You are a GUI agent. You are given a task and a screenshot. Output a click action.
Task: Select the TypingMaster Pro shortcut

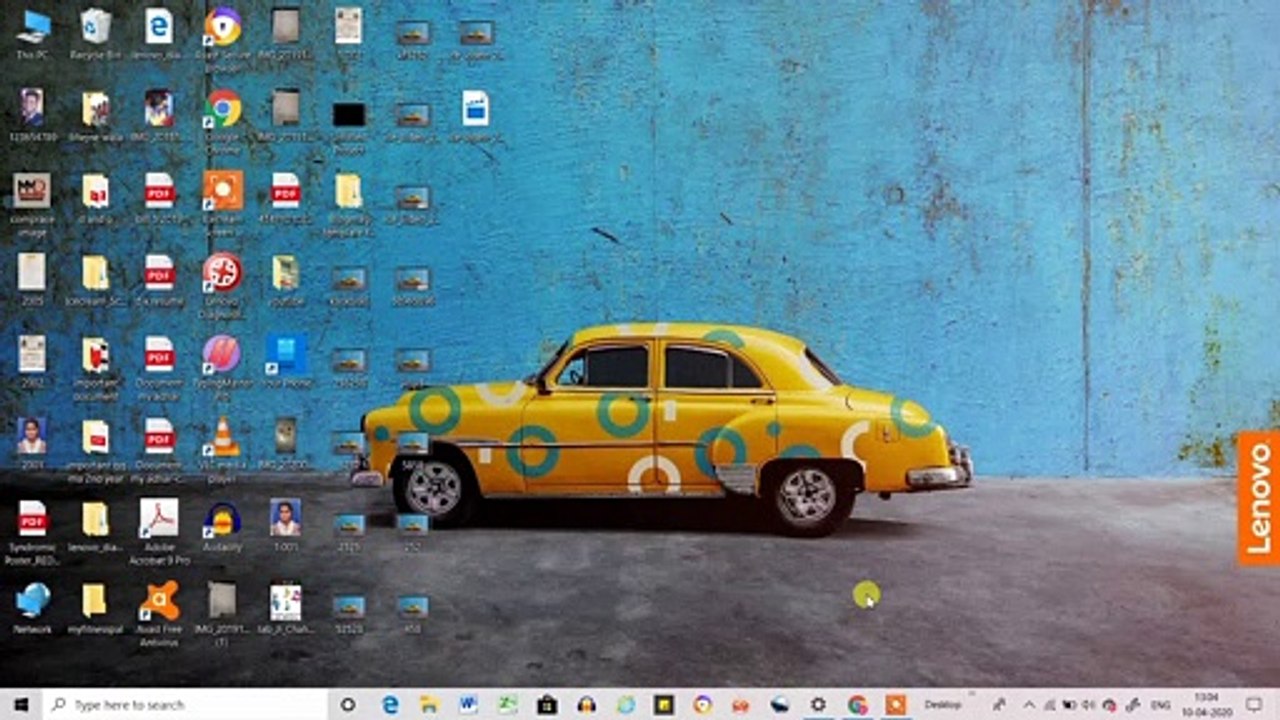[222, 367]
